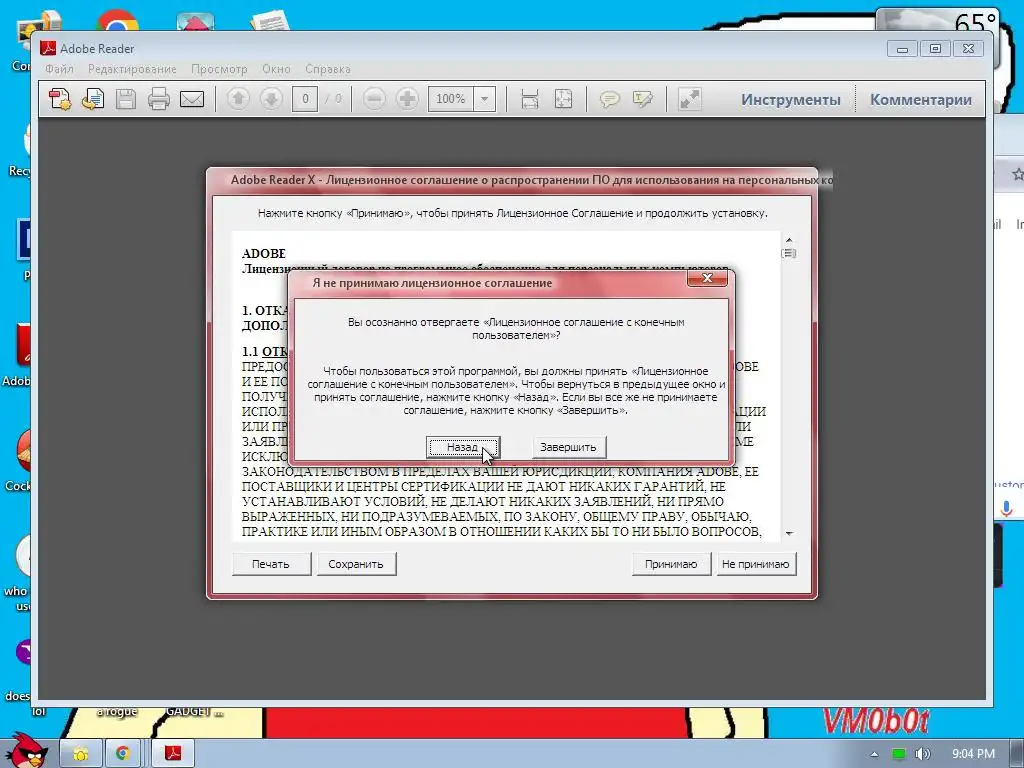Click the highlight text tool icon

coord(643,99)
